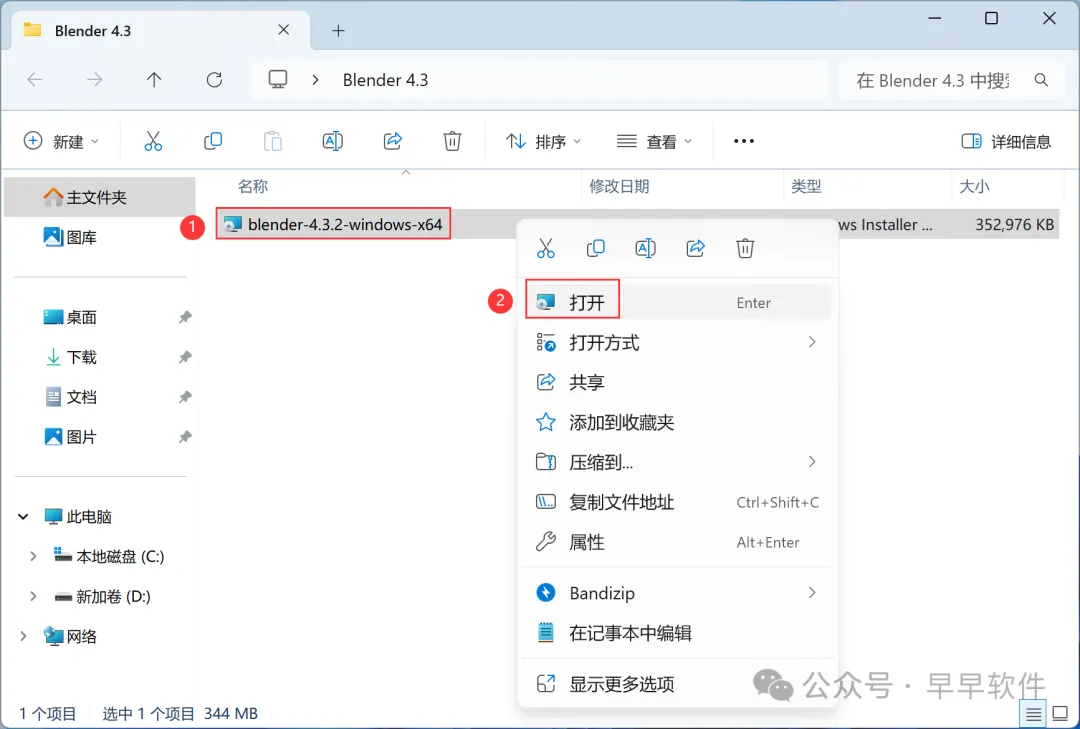Sort by the 类型 column header
This screenshot has width=1080, height=729.
(806, 186)
